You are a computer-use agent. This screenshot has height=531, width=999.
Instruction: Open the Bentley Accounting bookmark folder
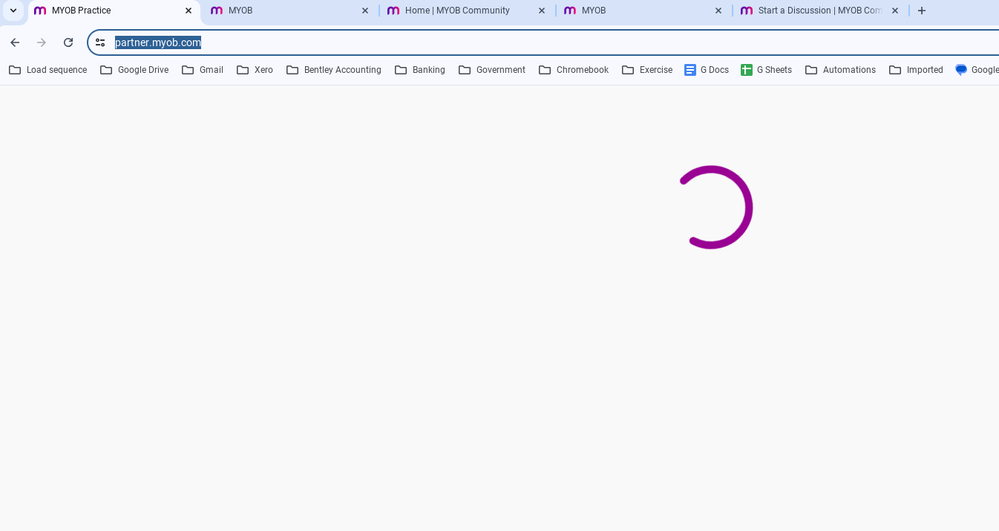click(333, 70)
